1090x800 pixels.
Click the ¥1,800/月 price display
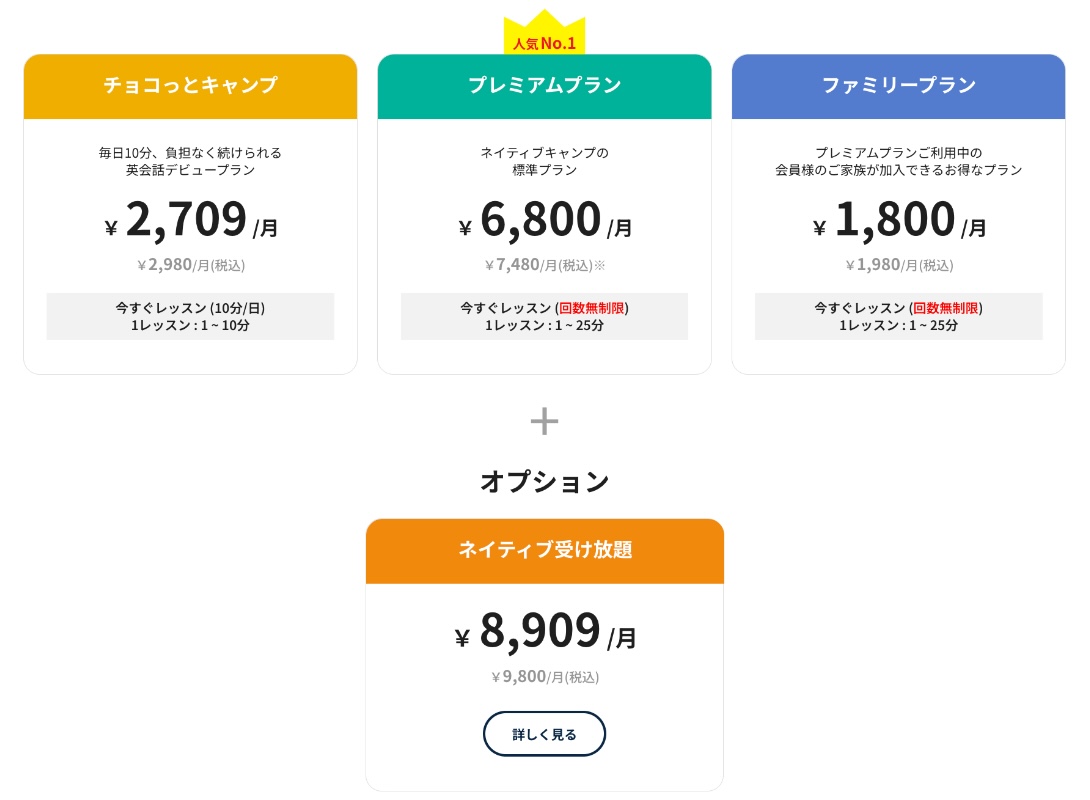[898, 222]
